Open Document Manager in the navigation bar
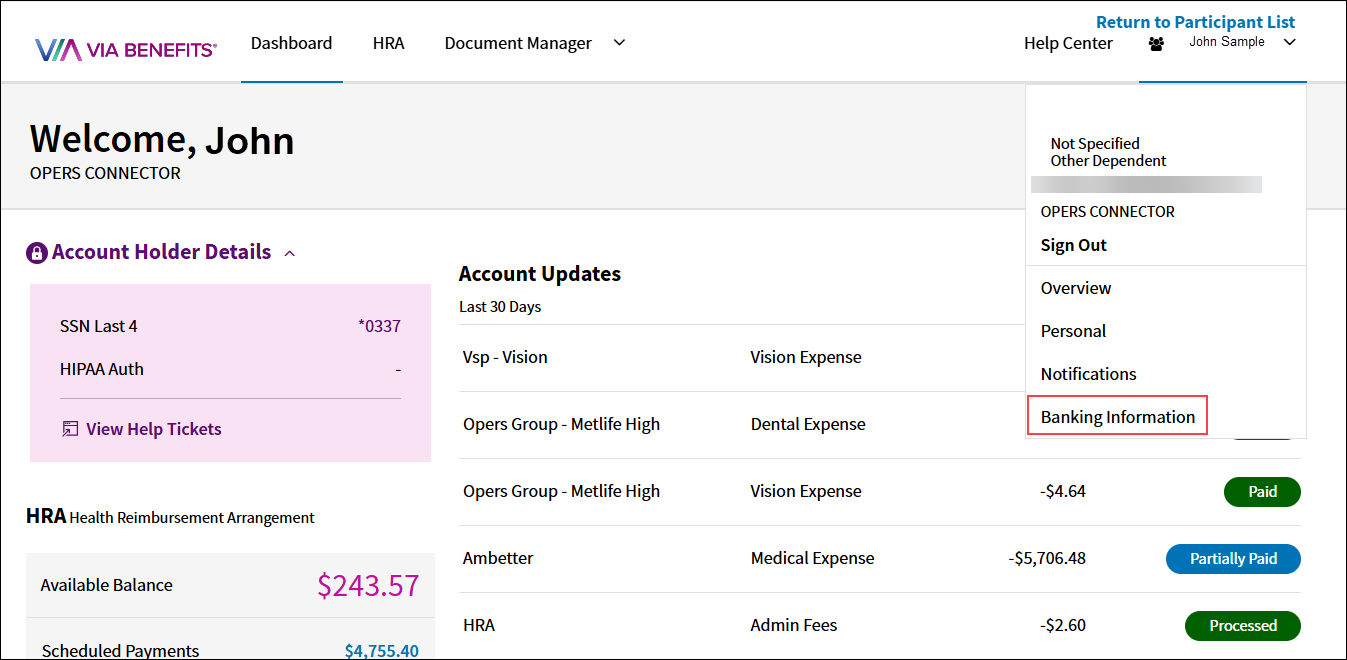Image resolution: width=1347 pixels, height=660 pixels. 518,43
